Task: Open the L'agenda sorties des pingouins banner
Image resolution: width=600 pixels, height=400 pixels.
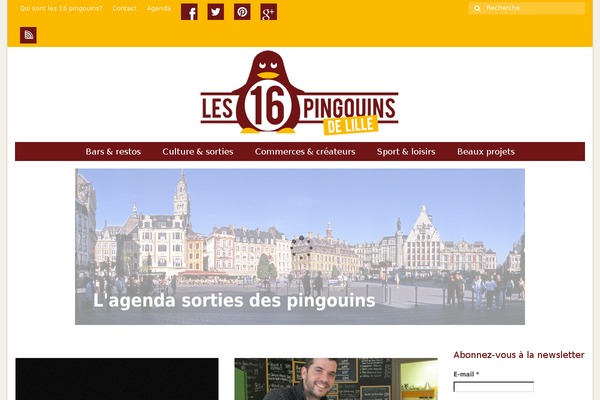Action: pyautogui.click(x=300, y=247)
